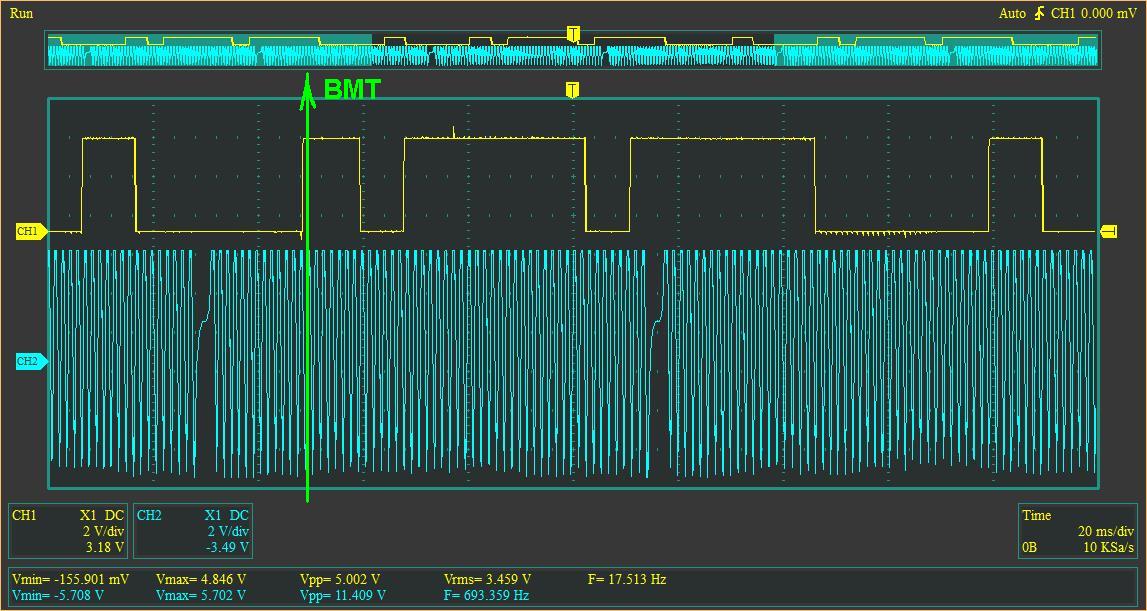Click the CH1 ground level marker
This screenshot has width=1147, height=611.
(31, 231)
